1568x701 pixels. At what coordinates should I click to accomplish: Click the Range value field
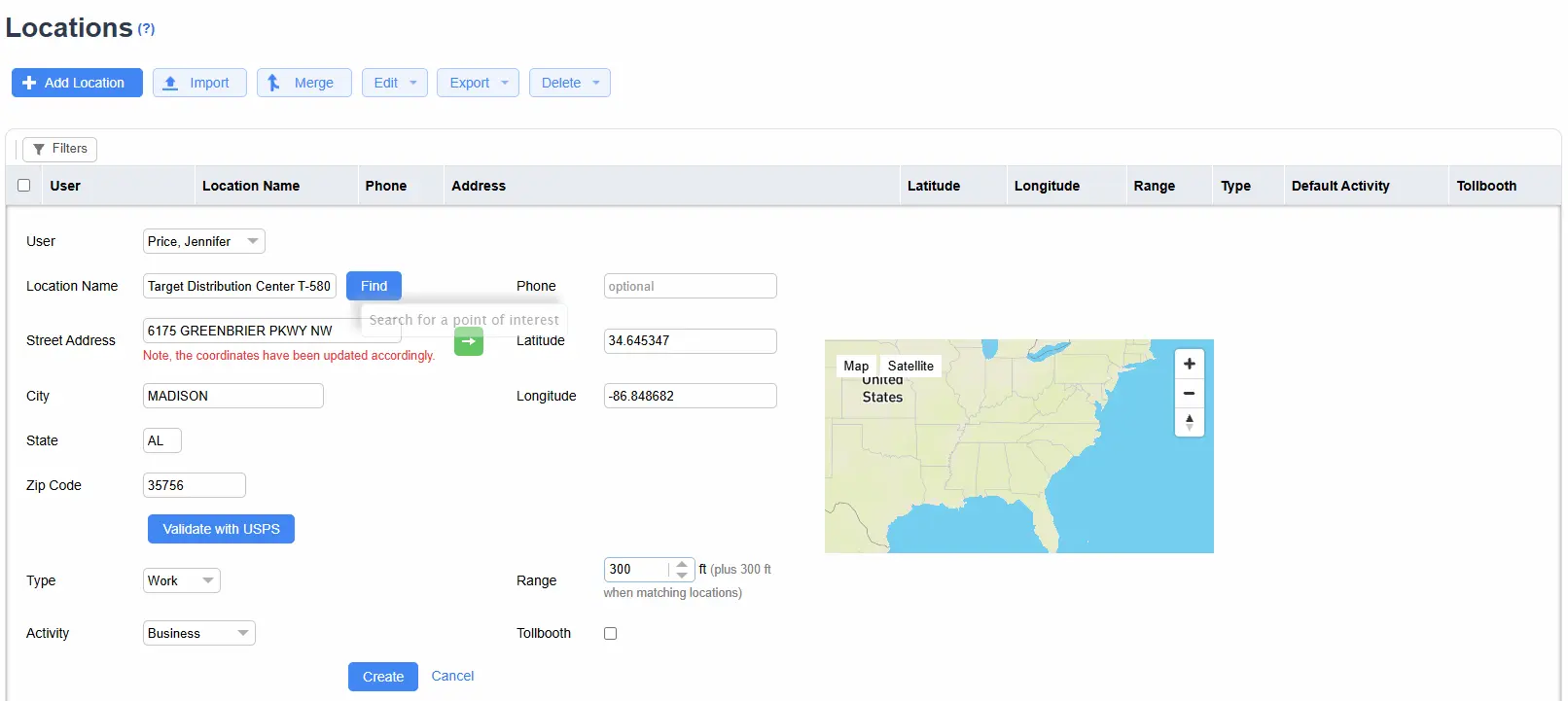[x=637, y=569]
